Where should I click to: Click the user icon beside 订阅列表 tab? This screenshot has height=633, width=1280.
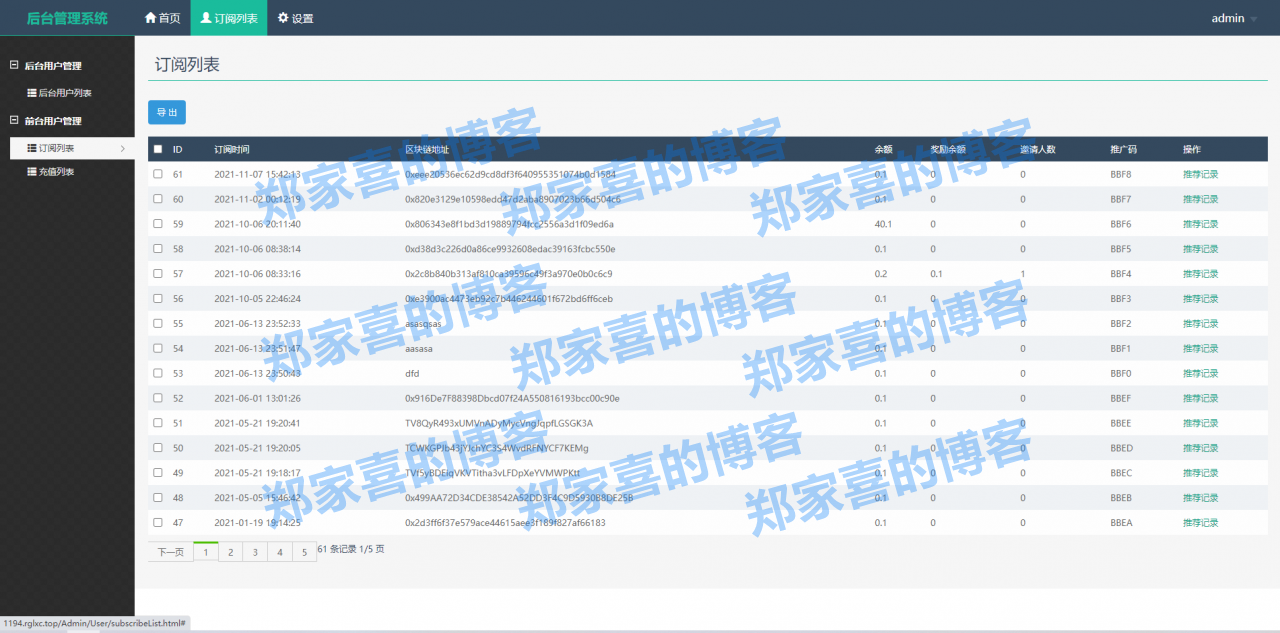pyautogui.click(x=206, y=18)
